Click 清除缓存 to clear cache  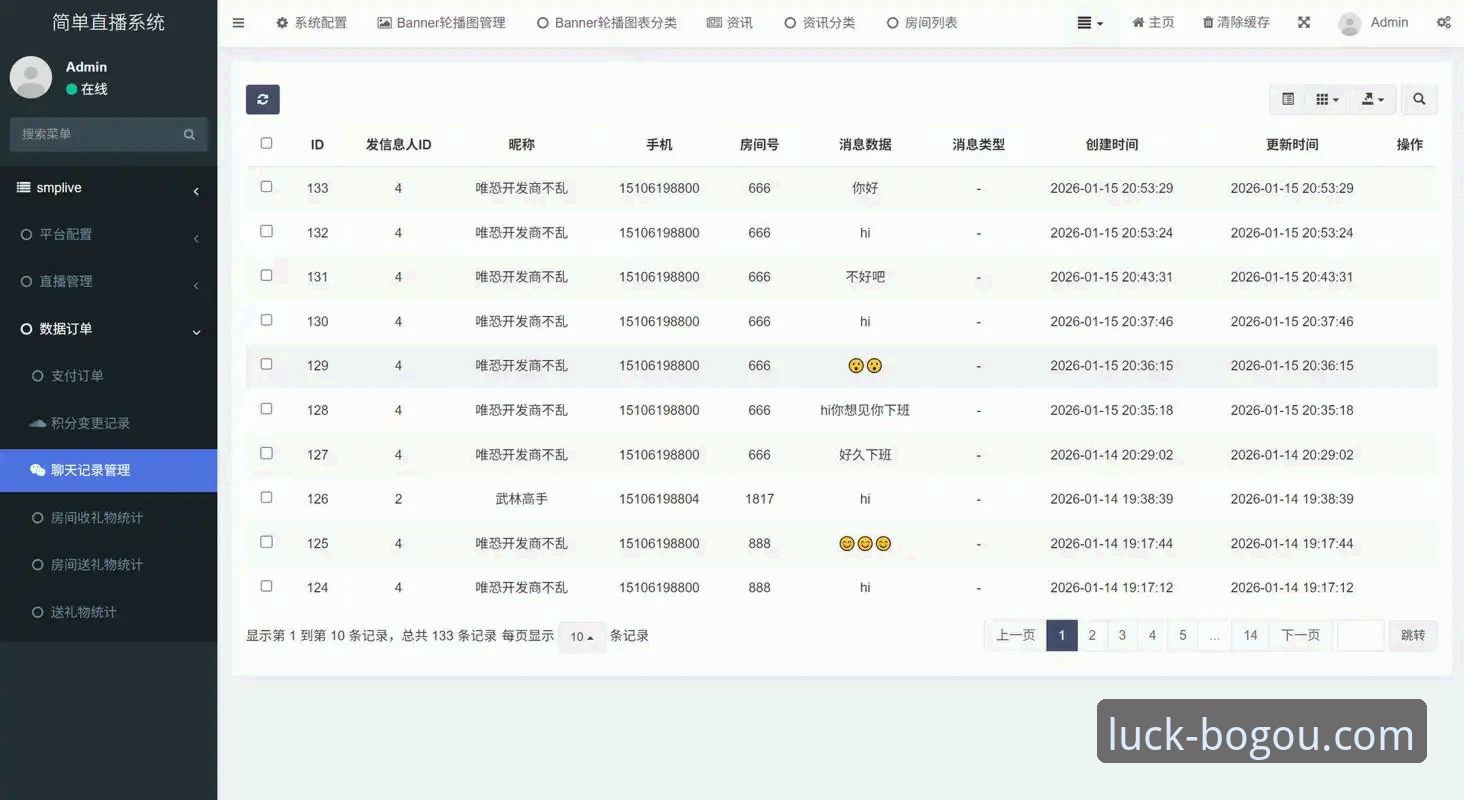point(1236,23)
